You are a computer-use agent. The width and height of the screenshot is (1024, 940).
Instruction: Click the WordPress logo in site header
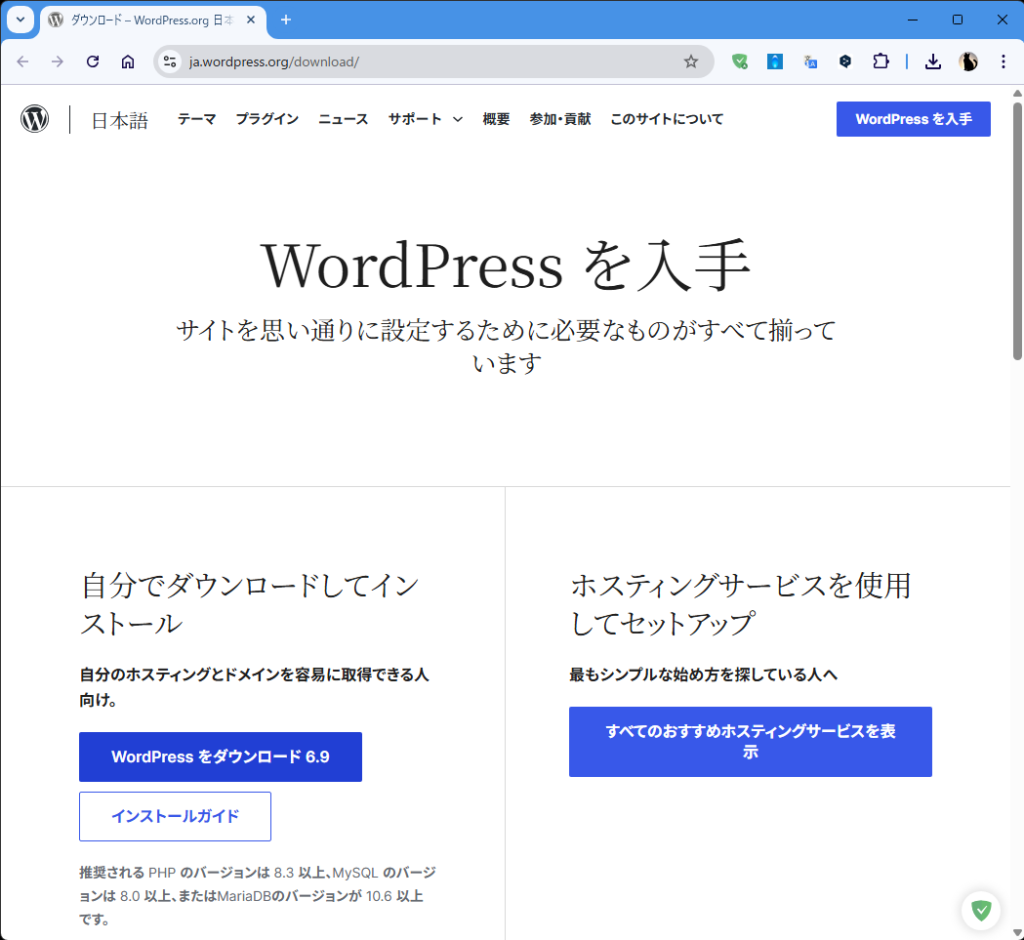(x=34, y=119)
